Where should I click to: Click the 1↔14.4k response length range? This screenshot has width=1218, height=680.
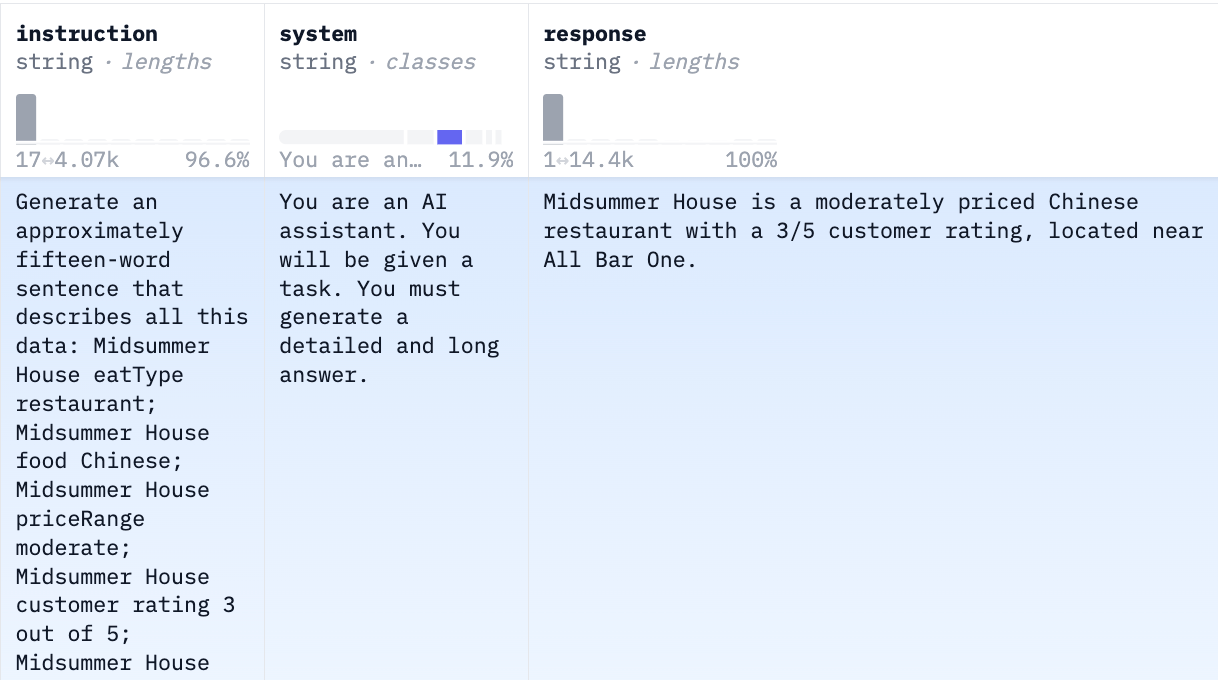coord(588,160)
